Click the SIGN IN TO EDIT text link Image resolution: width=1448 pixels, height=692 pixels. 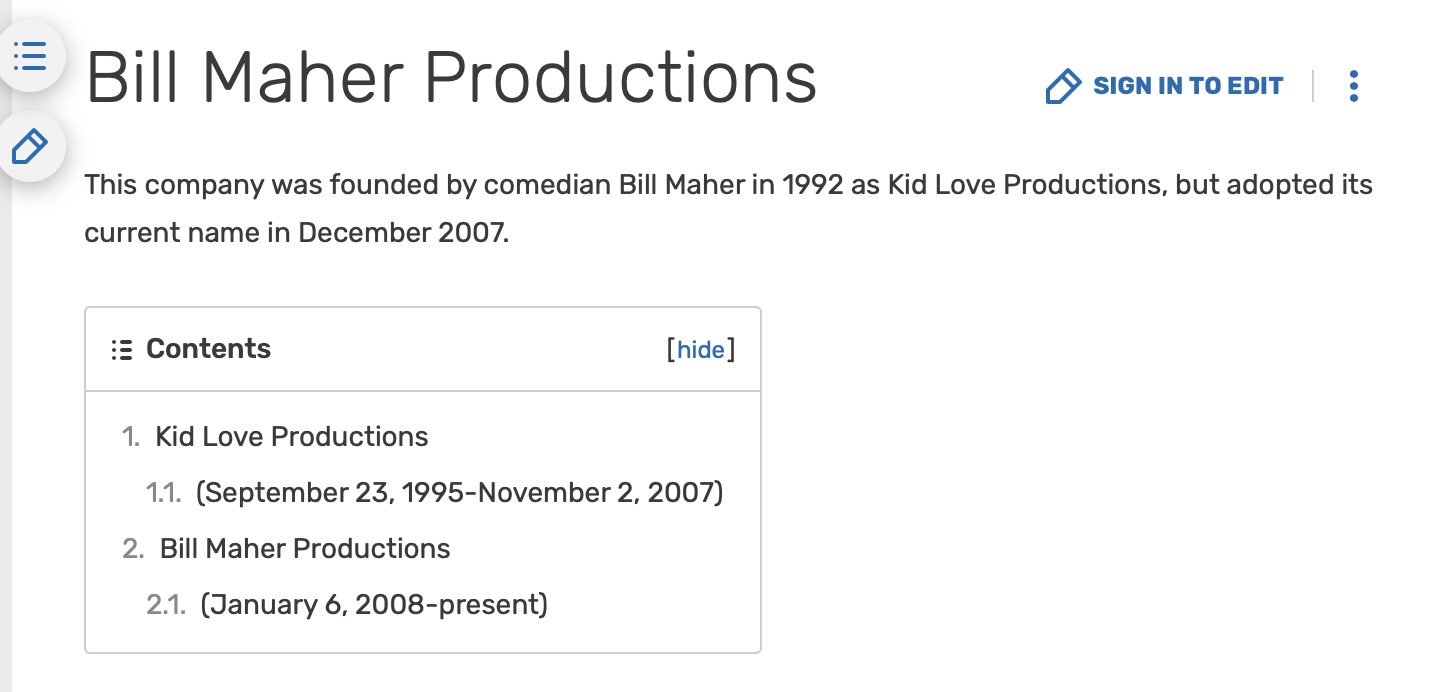1188,86
